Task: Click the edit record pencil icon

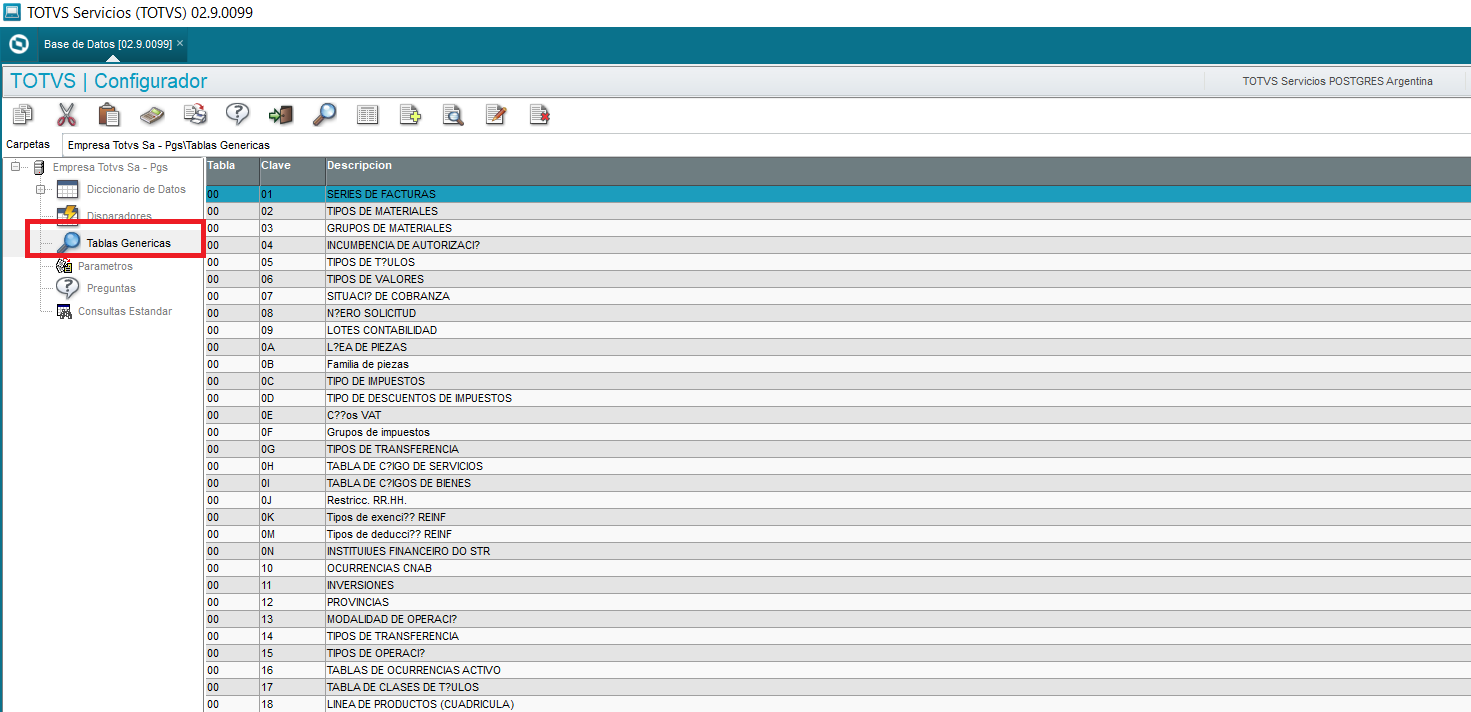Action: click(x=496, y=115)
